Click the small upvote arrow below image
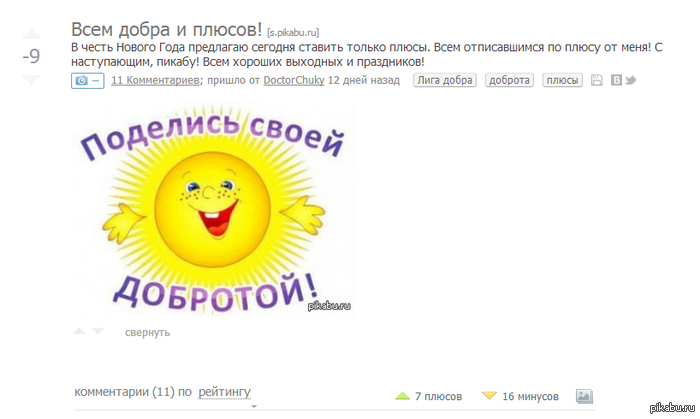The height and width of the screenshot is (419, 700). [79, 331]
